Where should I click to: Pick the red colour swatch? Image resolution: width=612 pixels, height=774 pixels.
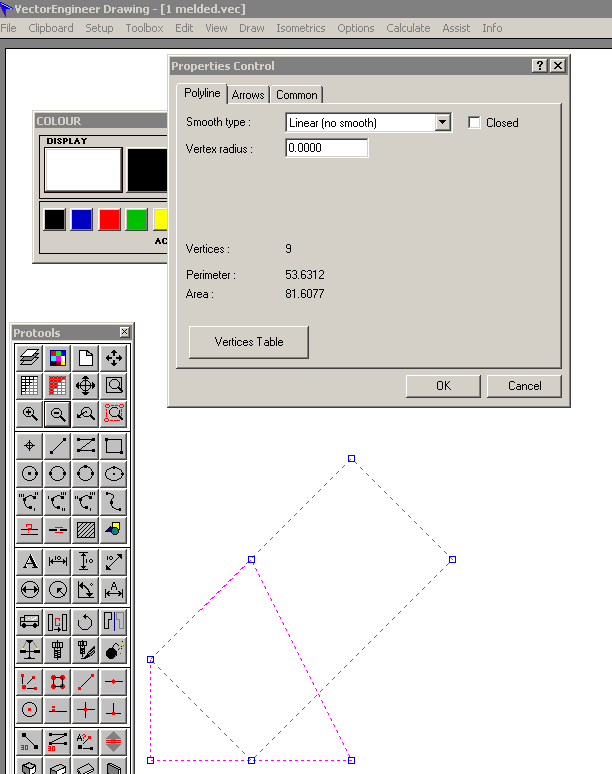109,220
